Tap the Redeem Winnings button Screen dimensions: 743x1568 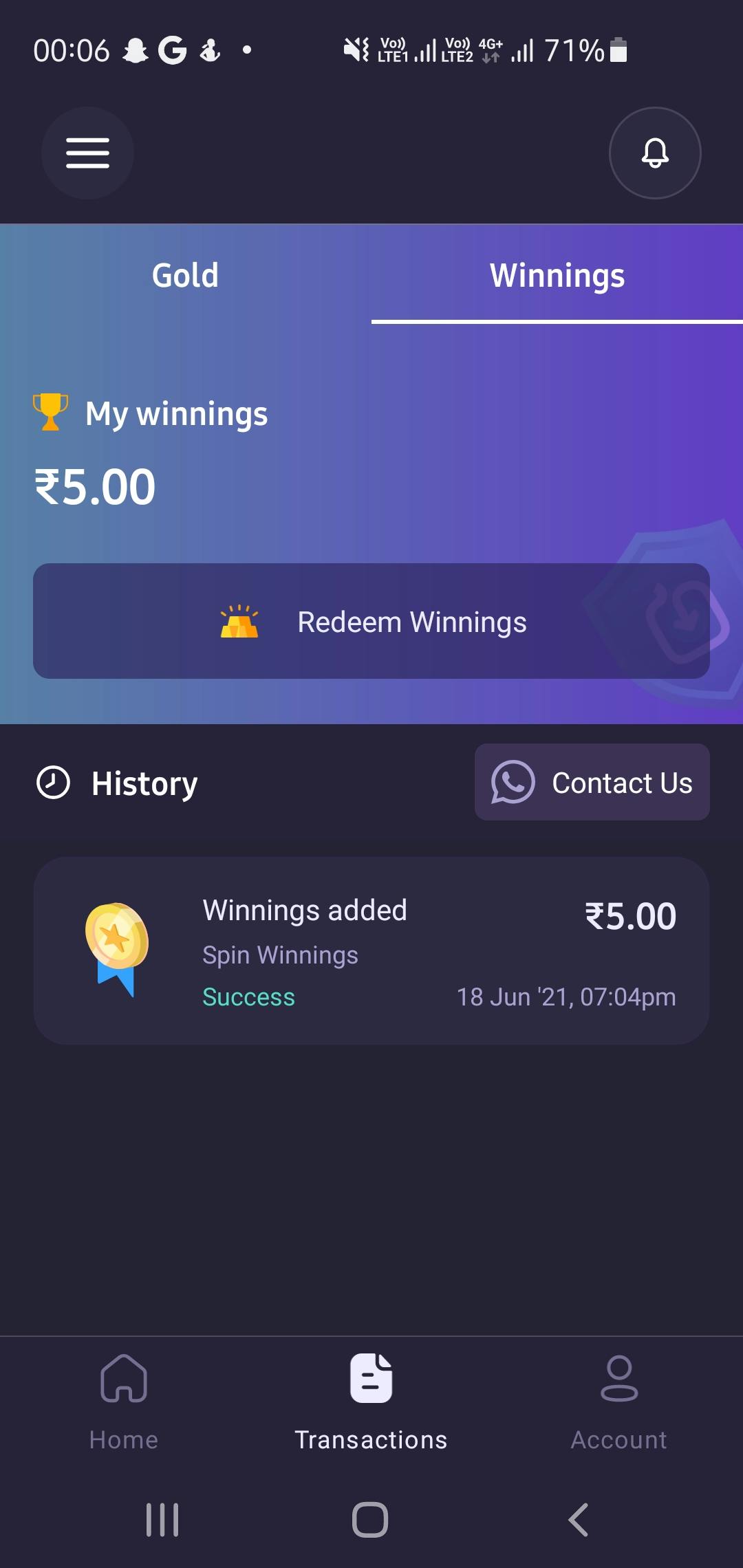tap(371, 621)
